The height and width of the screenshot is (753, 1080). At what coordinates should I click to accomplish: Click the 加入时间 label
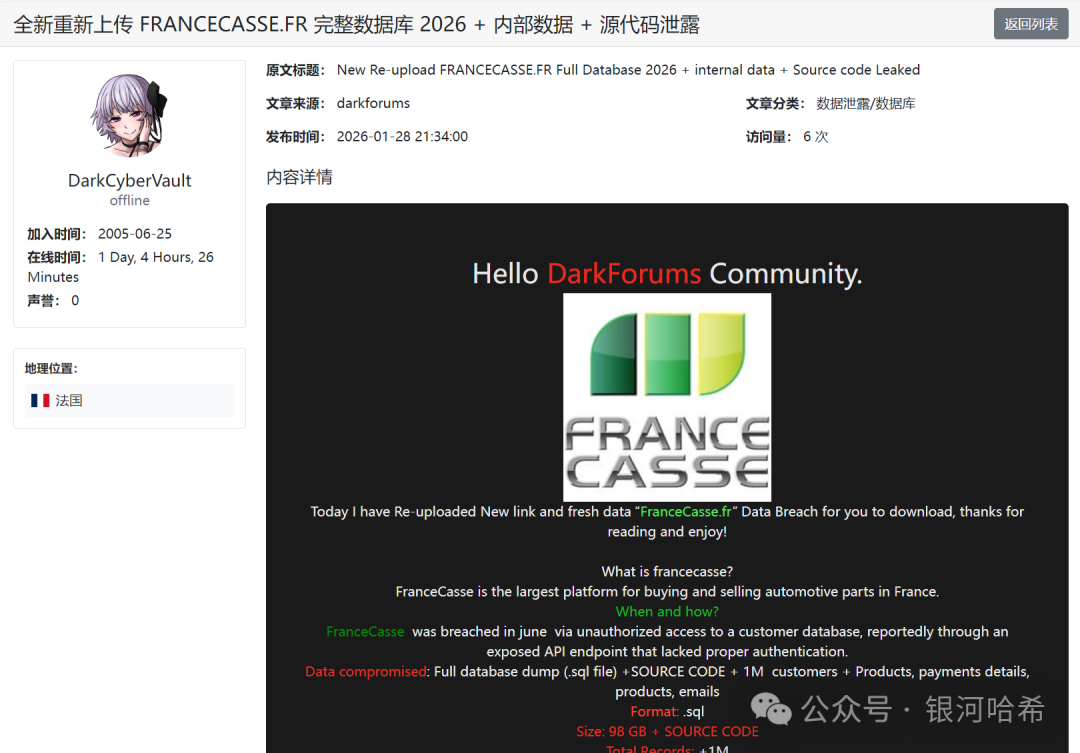click(x=56, y=234)
